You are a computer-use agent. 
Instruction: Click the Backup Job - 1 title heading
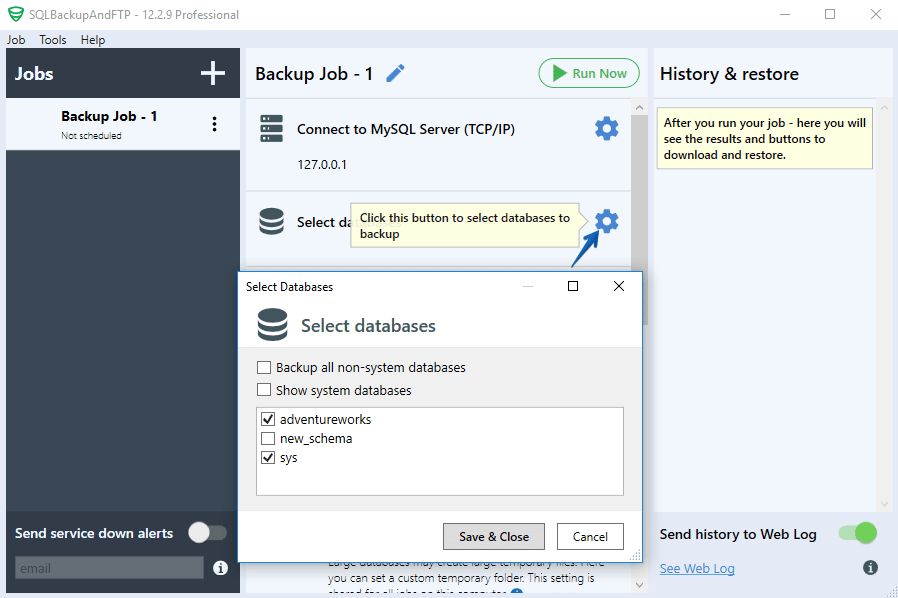pyautogui.click(x=314, y=74)
